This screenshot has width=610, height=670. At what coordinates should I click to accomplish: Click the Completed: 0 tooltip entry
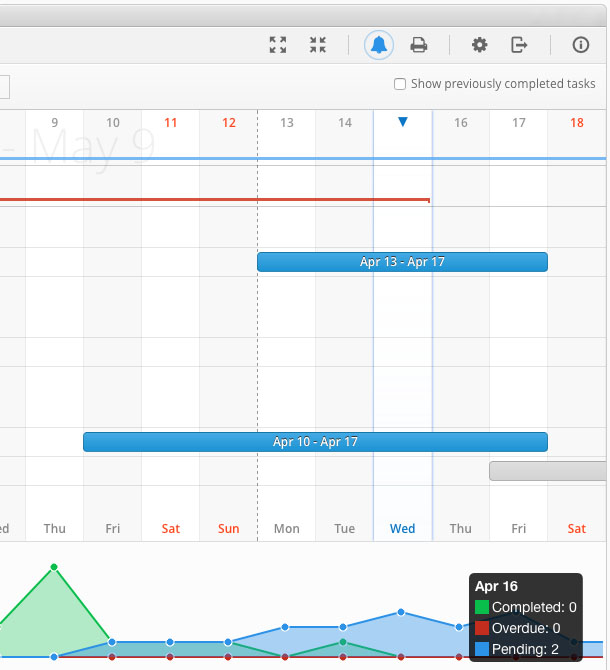pos(526,607)
